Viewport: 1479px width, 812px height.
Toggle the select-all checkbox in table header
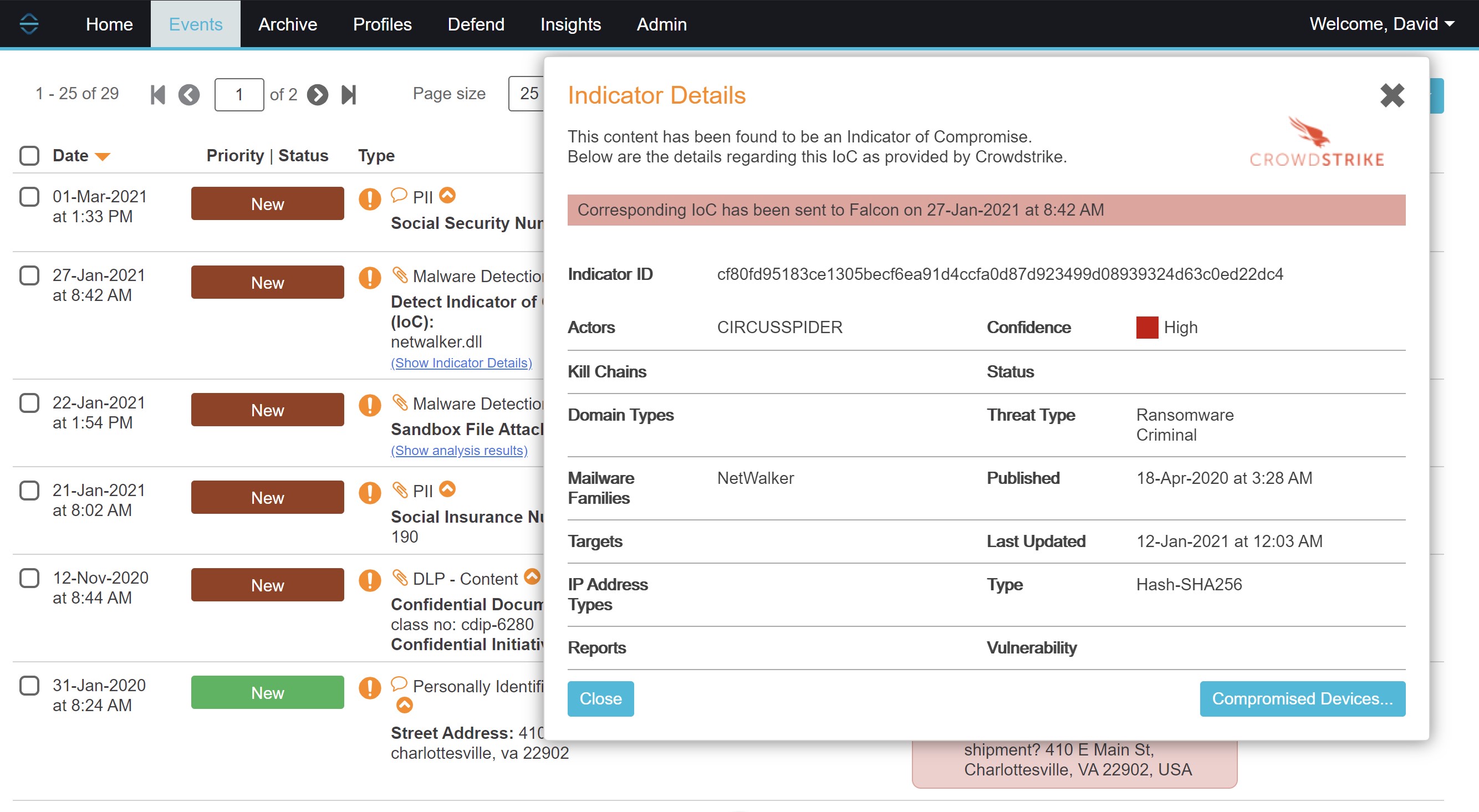[30, 155]
